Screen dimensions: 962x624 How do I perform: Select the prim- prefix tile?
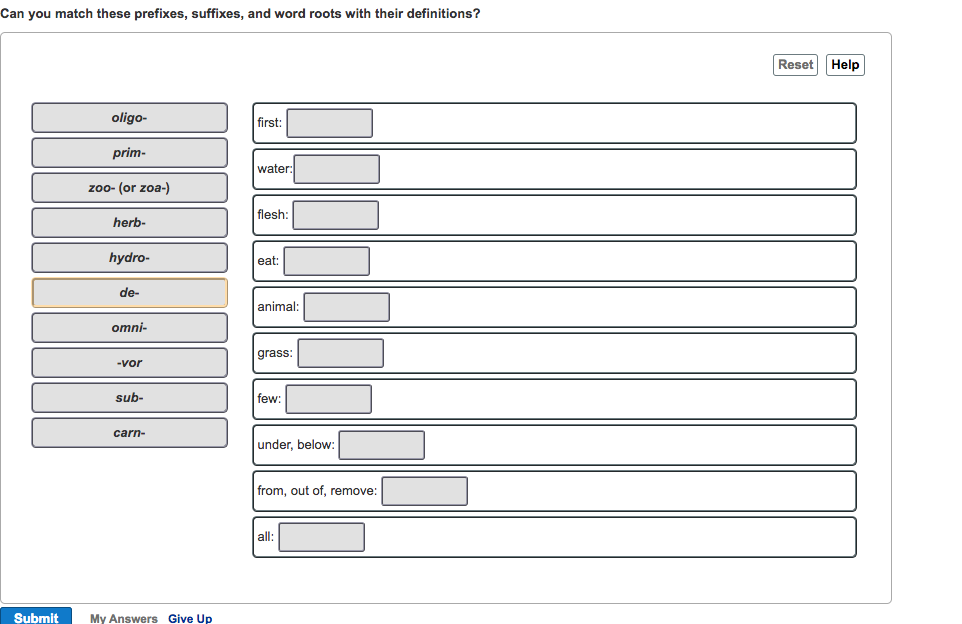pos(129,152)
